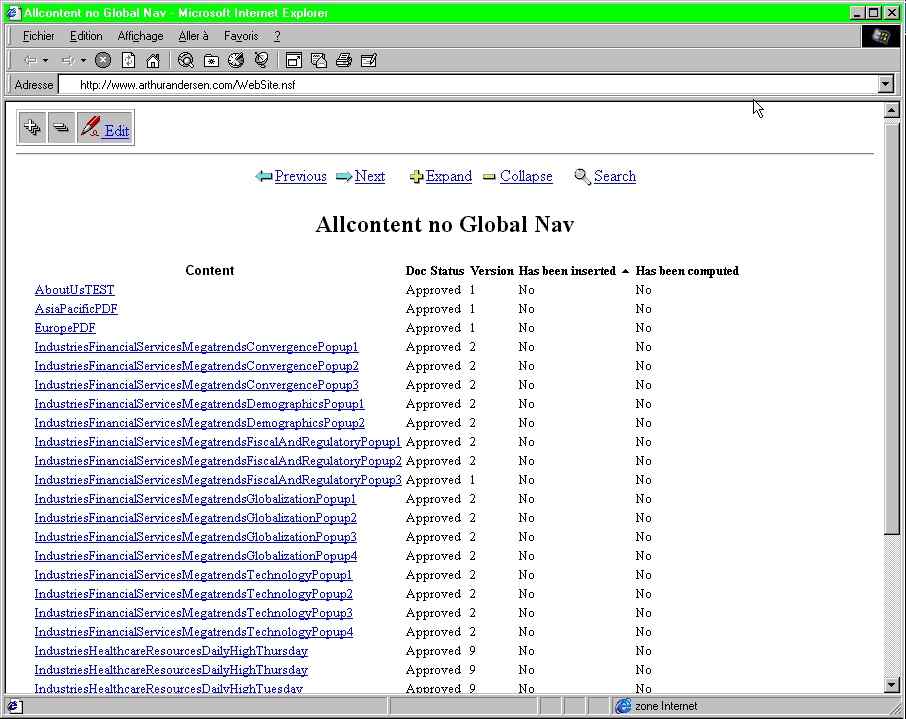The width and height of the screenshot is (906, 719).
Task: Click the Collapse link text
Action: [526, 176]
